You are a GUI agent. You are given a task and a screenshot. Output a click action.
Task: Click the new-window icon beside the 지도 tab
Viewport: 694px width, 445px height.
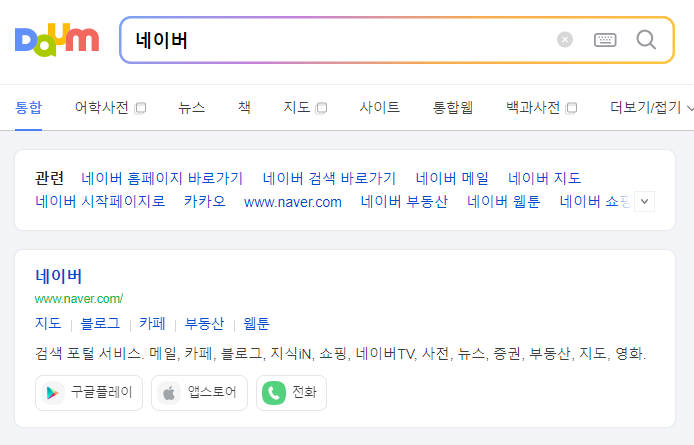(x=321, y=108)
